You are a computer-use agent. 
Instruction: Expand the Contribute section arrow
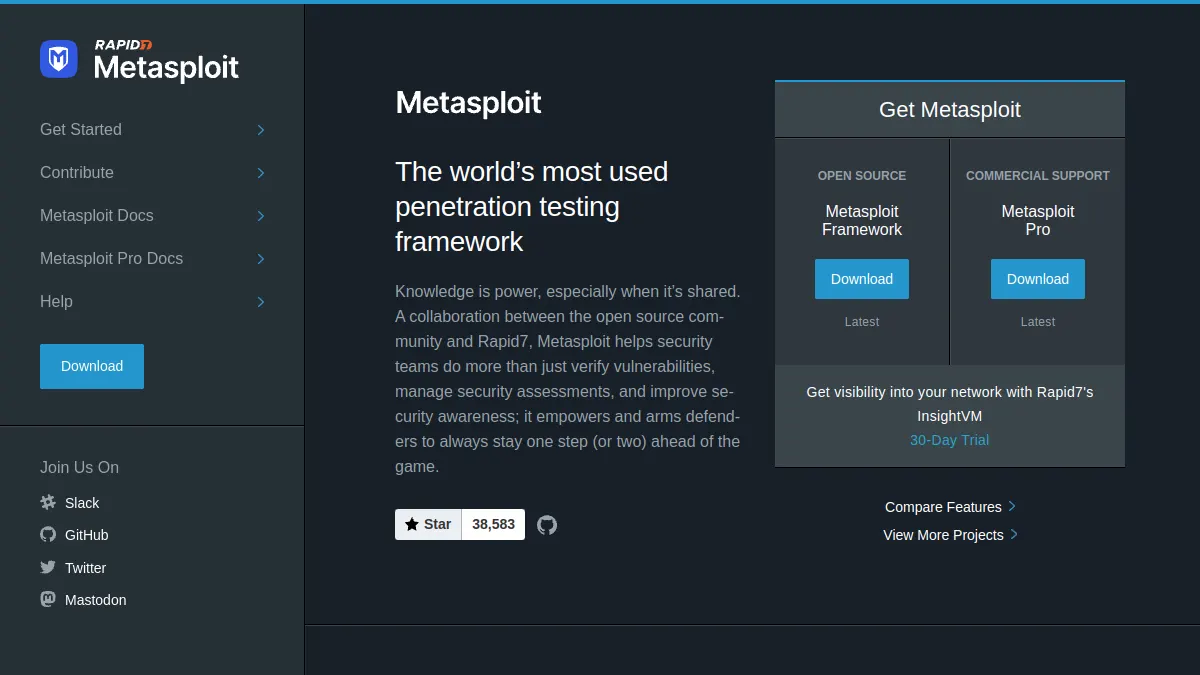261,173
